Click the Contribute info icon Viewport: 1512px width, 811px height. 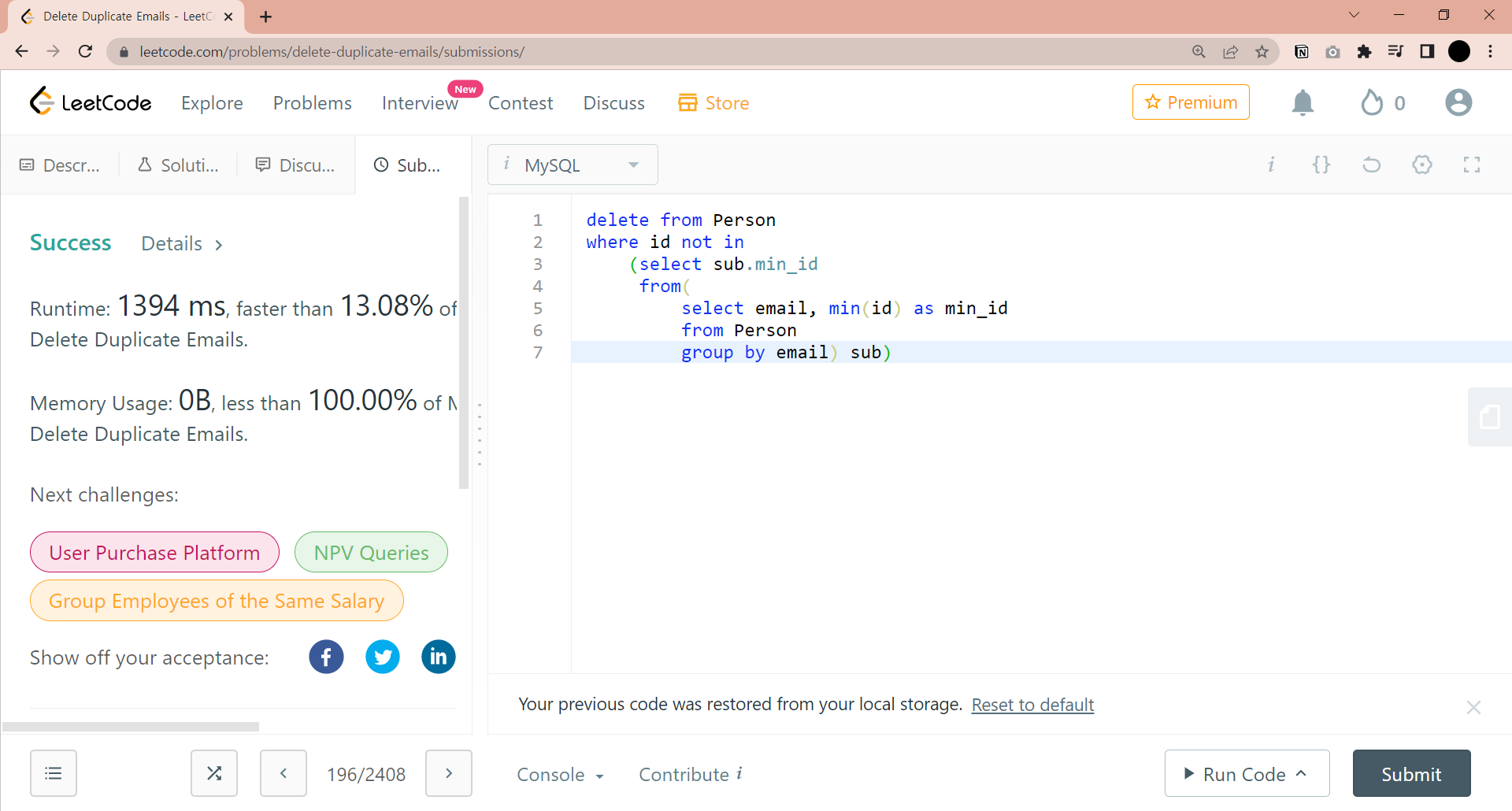click(739, 773)
